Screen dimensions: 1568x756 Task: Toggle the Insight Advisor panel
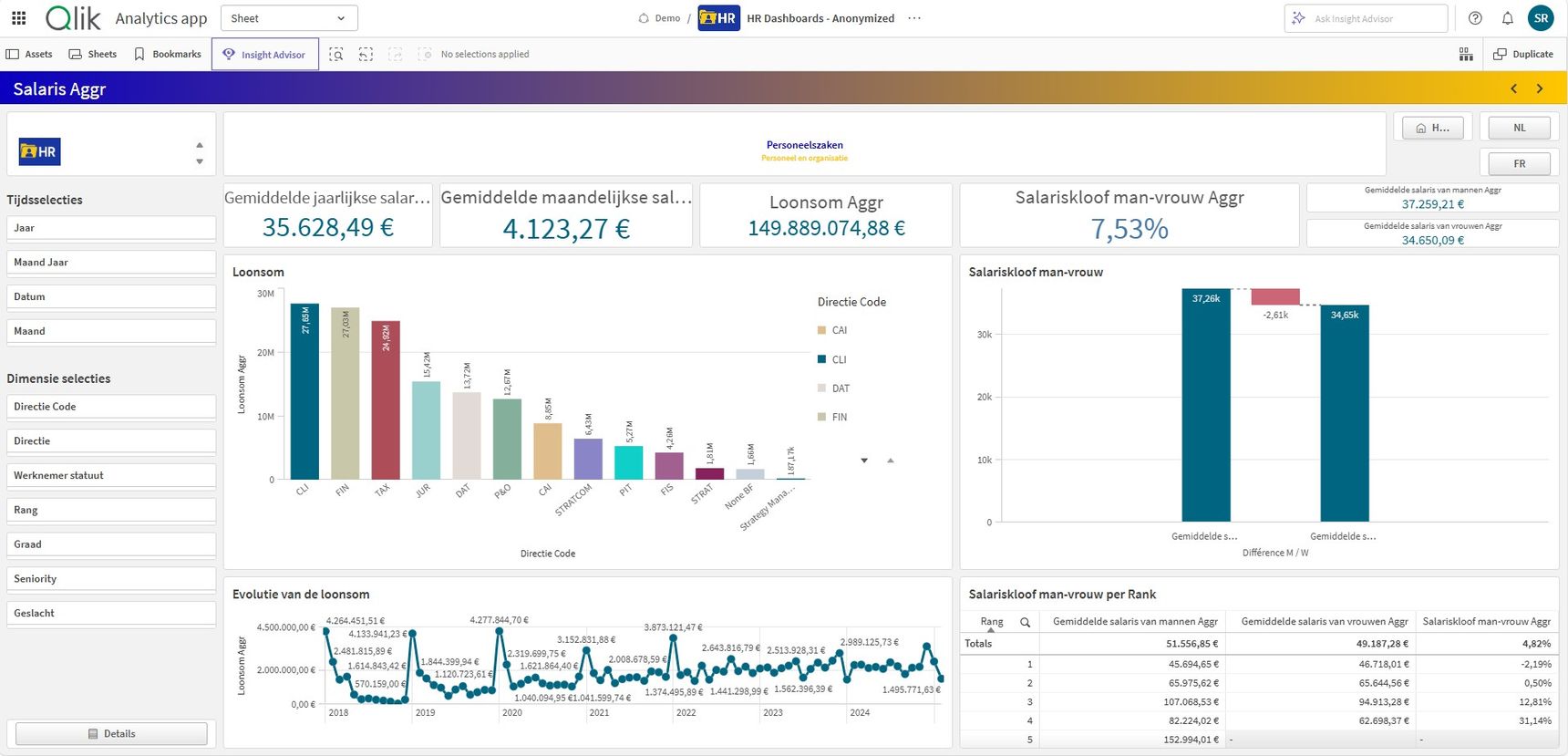(265, 55)
